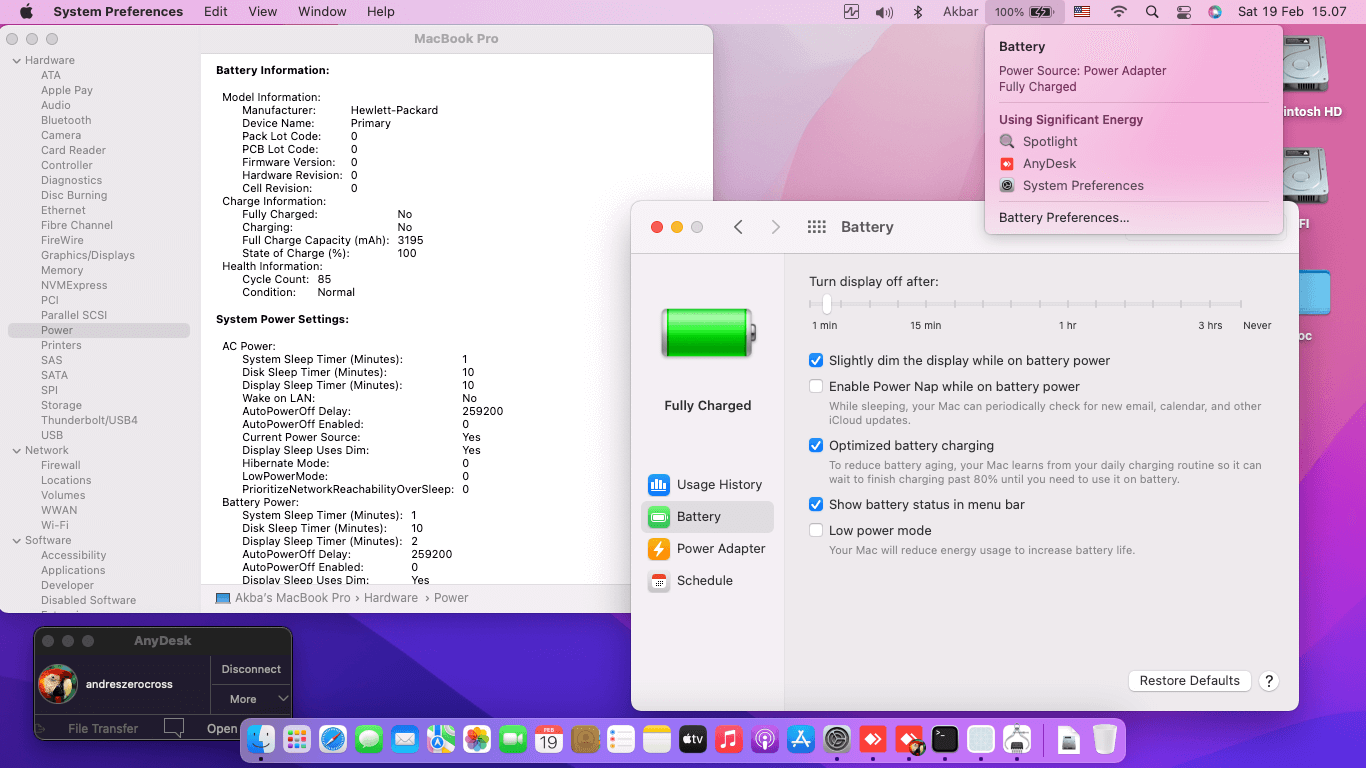Open the Mail app in the dock
Screen dimensions: 1366x768
point(405,739)
